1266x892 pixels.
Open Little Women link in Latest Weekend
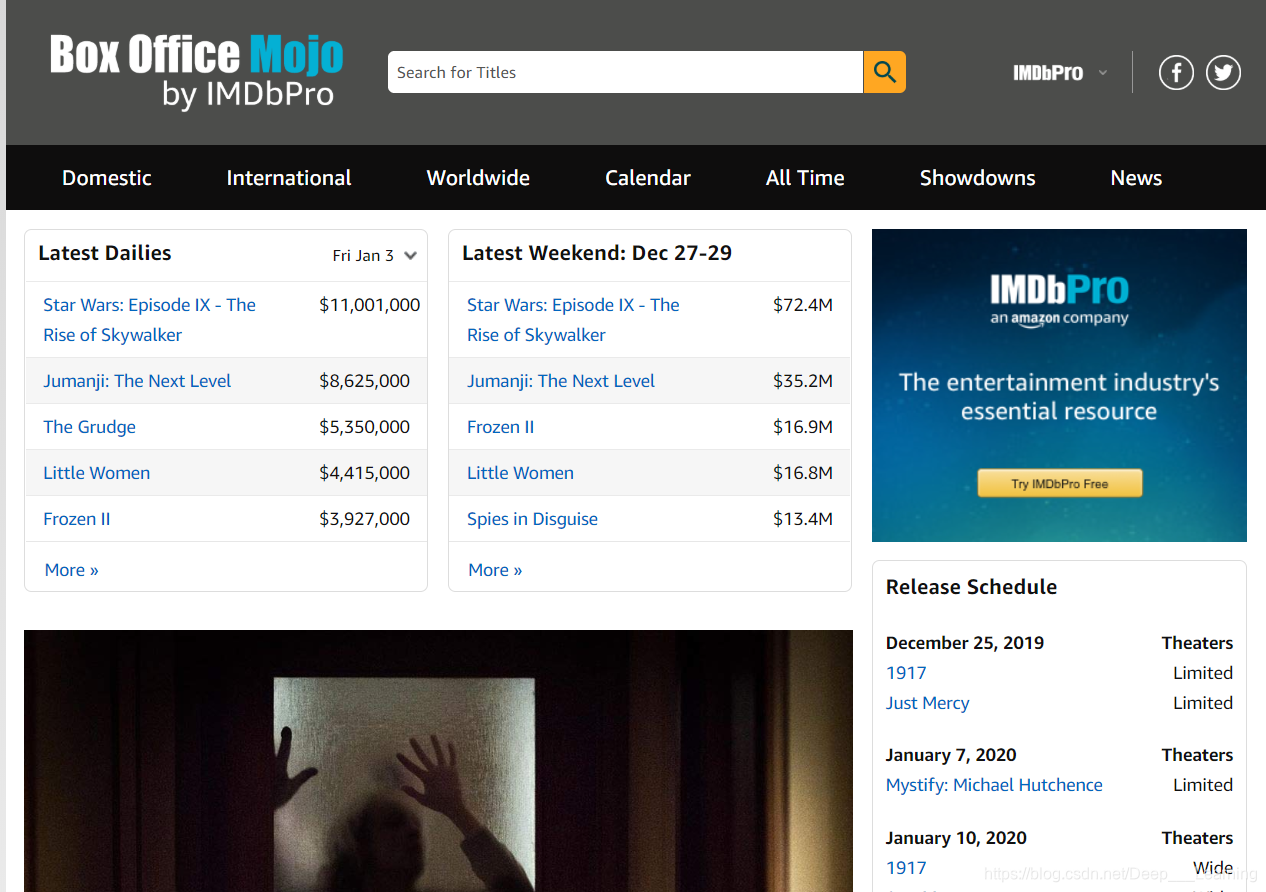click(x=520, y=473)
